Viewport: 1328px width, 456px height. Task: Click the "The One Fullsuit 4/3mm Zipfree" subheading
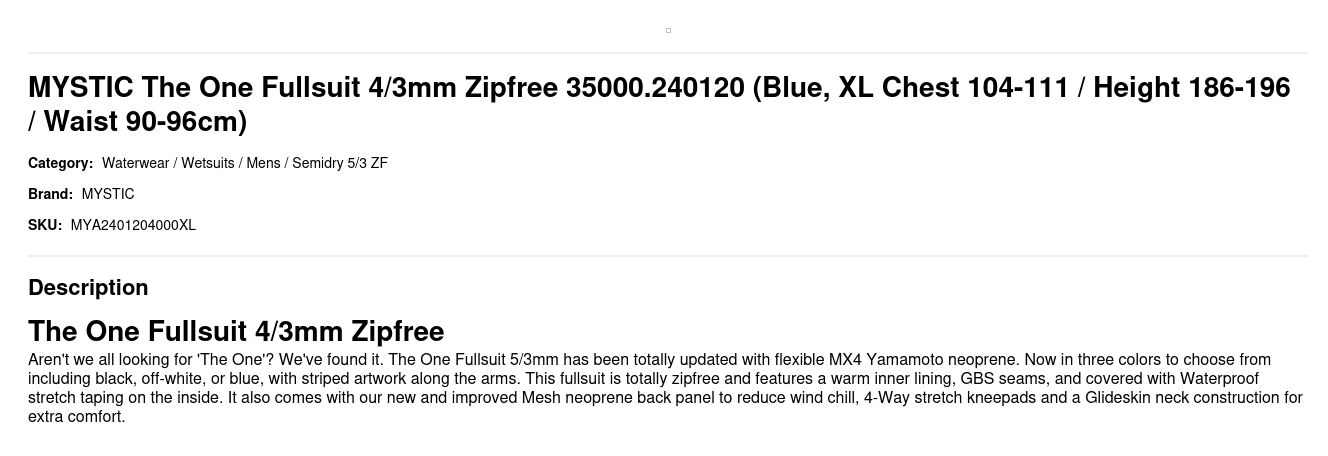click(x=236, y=331)
